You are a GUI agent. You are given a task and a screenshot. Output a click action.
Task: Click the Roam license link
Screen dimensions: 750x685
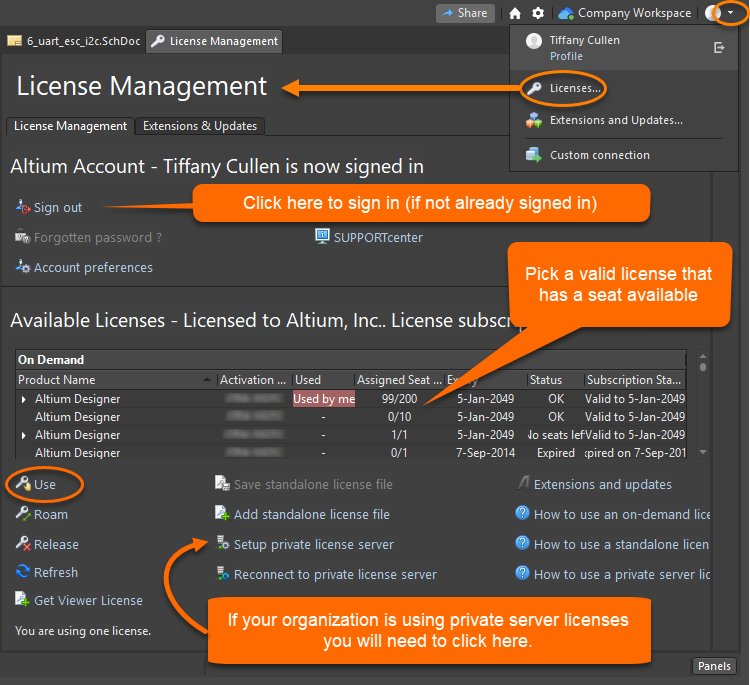[51, 515]
